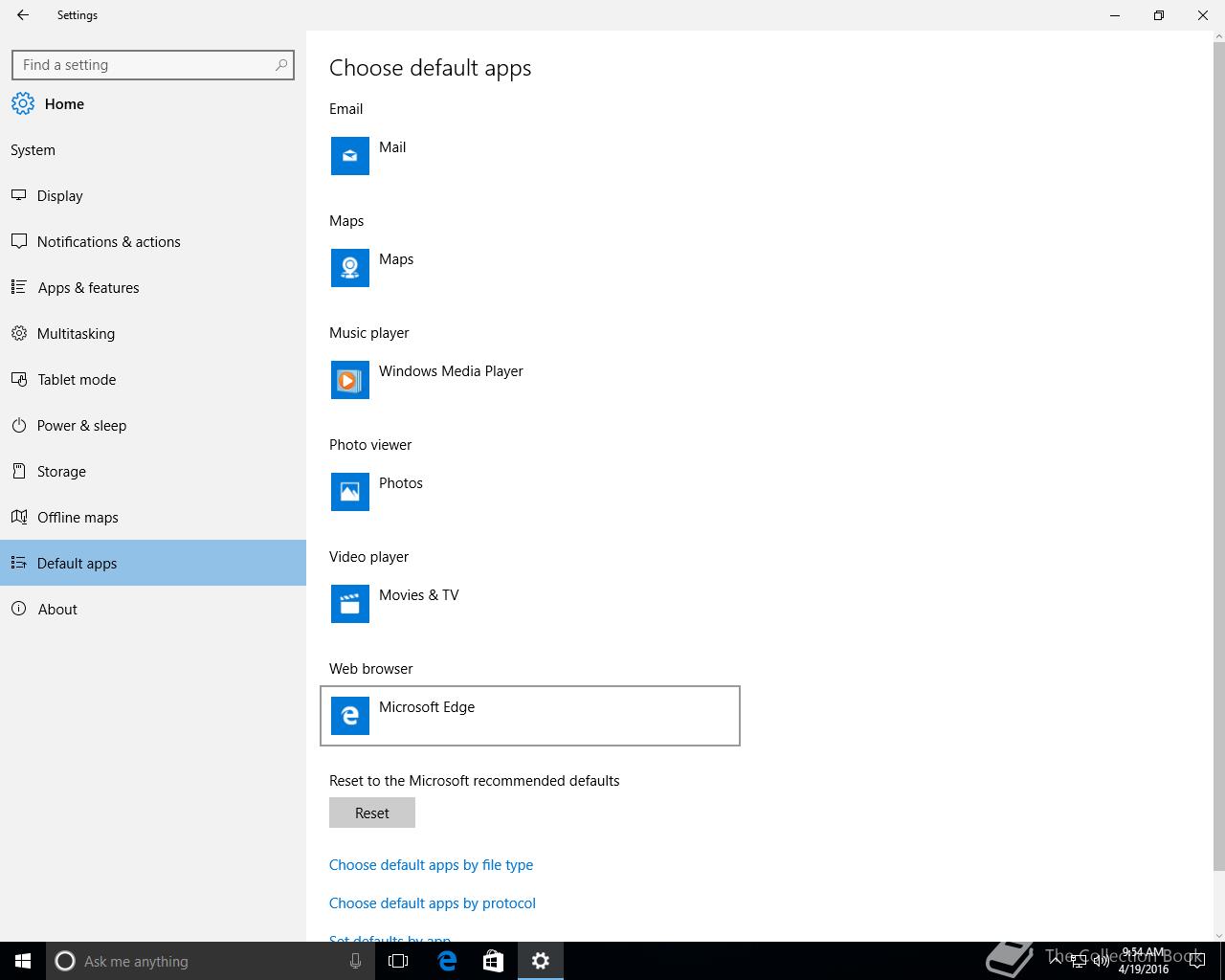Change the Web browser default Microsoft Edge
The image size is (1225, 980).
coord(530,716)
